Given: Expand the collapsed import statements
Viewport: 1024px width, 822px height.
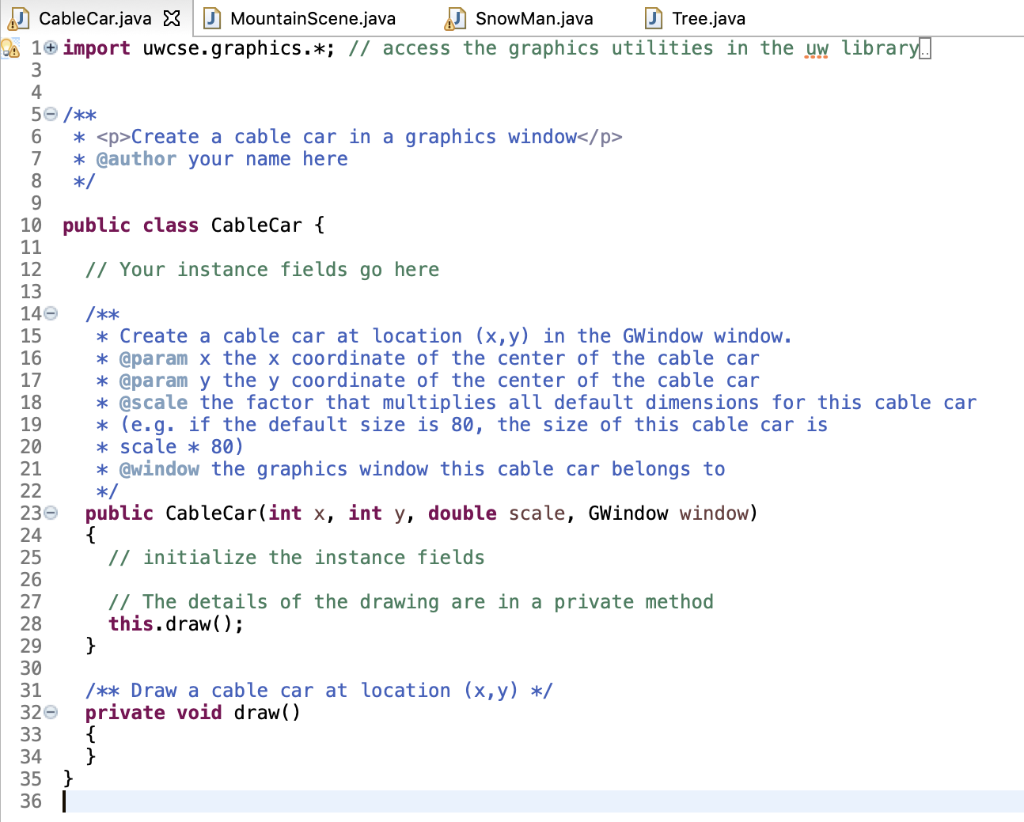Looking at the screenshot, I should click(49, 47).
